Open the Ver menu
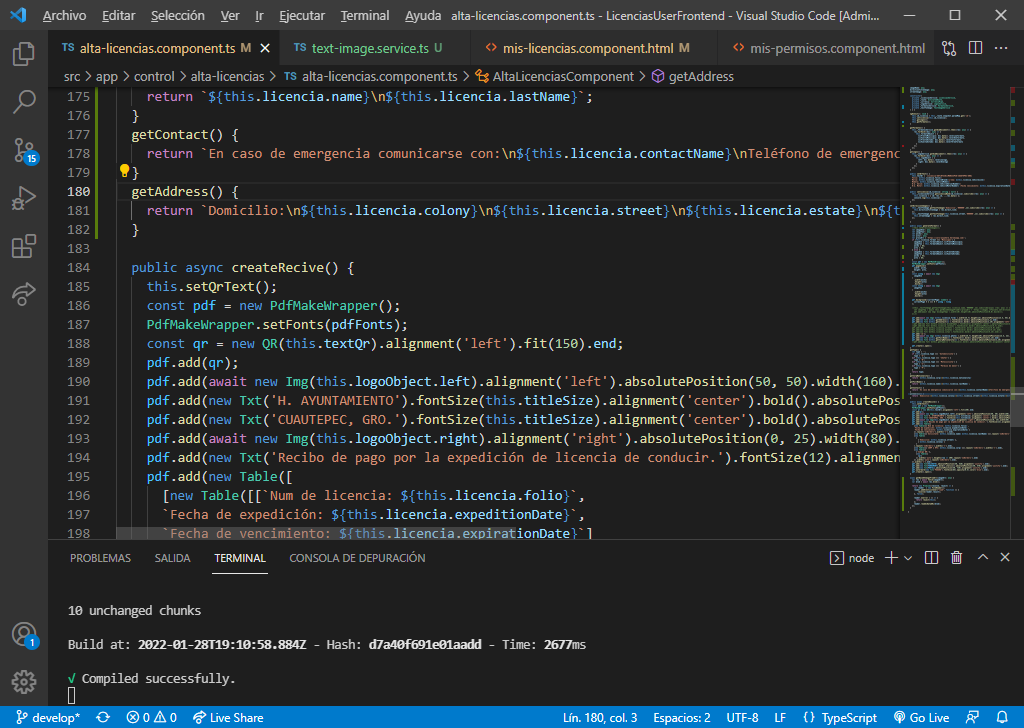The width and height of the screenshot is (1024, 728). point(230,16)
